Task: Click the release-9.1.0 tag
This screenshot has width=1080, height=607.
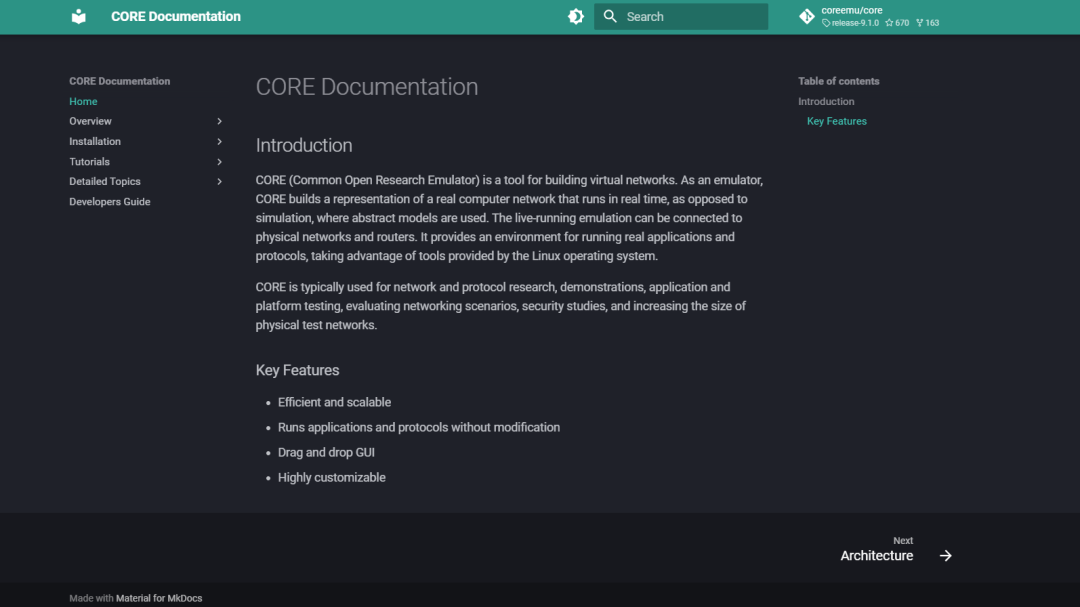Action: (851, 23)
